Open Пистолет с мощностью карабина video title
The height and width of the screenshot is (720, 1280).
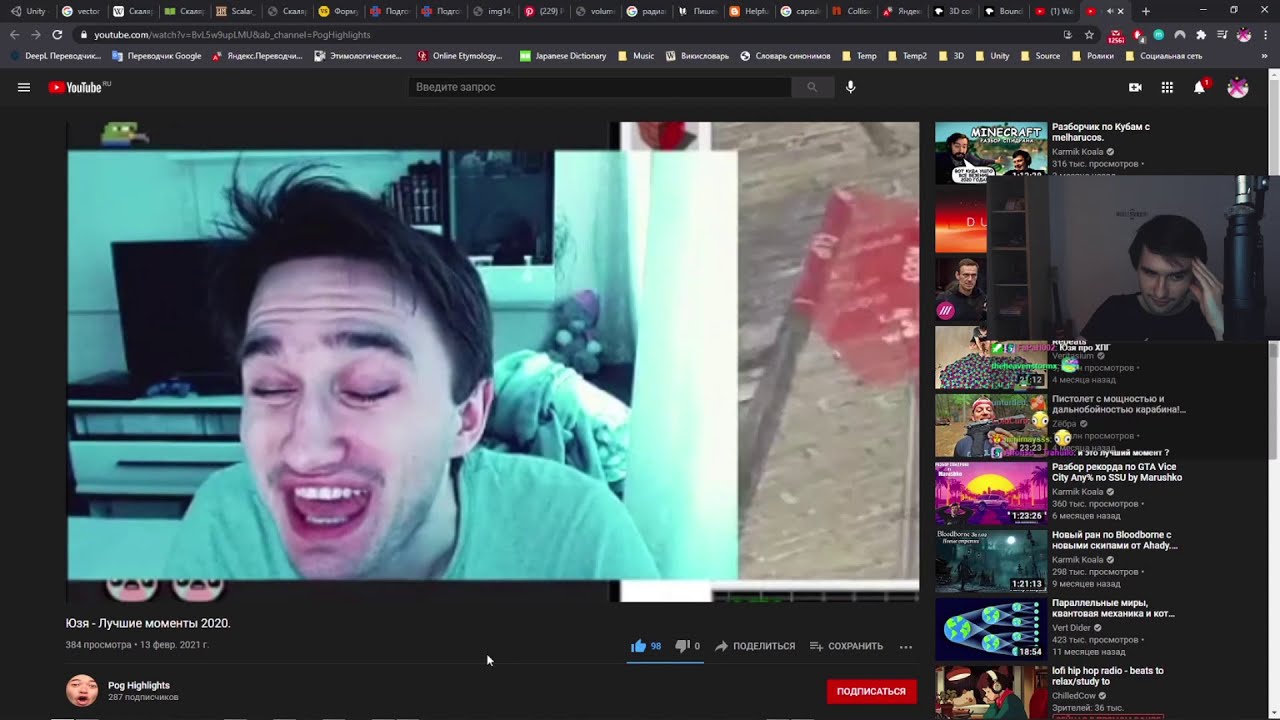point(1119,404)
